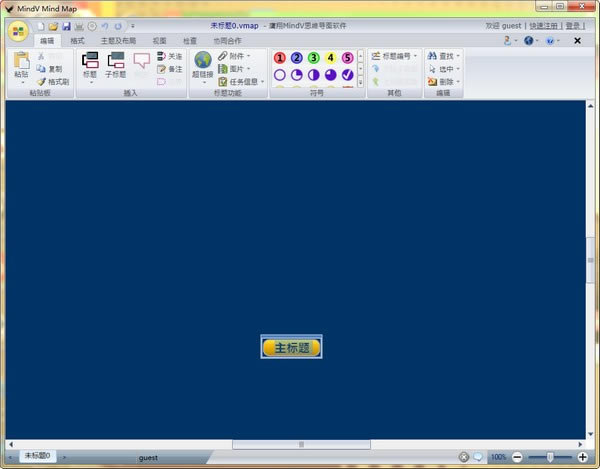Click the green number 3 priority marker
This screenshot has height=469, width=600.
314,57
